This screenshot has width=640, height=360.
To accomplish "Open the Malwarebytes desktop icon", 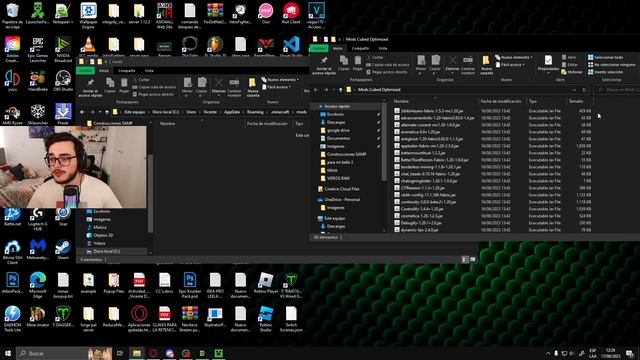I will point(38,249).
